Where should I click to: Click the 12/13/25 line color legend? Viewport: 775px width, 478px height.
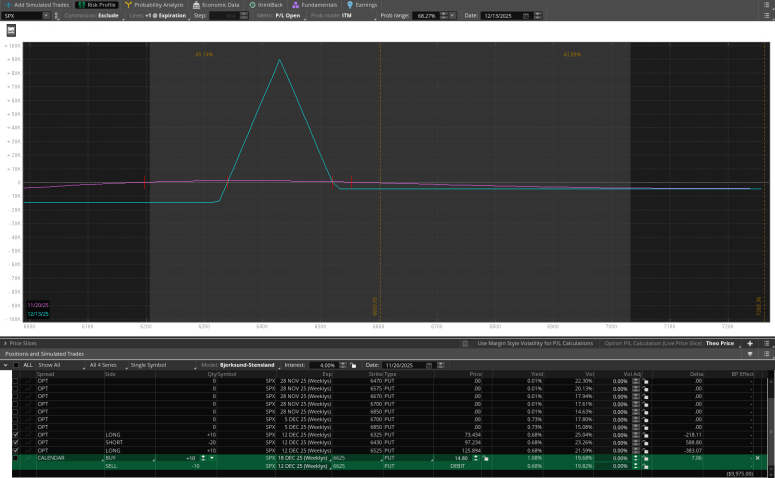pyautogui.click(x=39, y=313)
